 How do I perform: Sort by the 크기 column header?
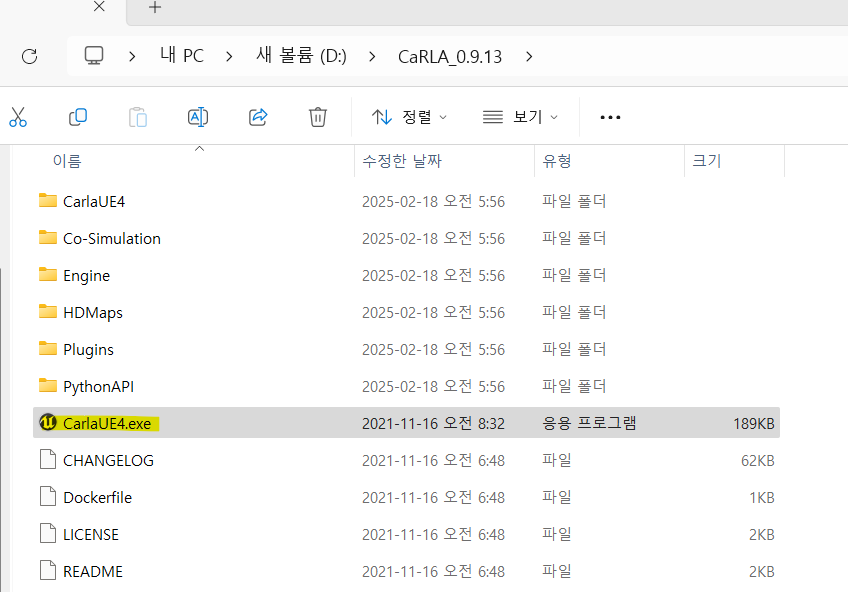coord(707,161)
